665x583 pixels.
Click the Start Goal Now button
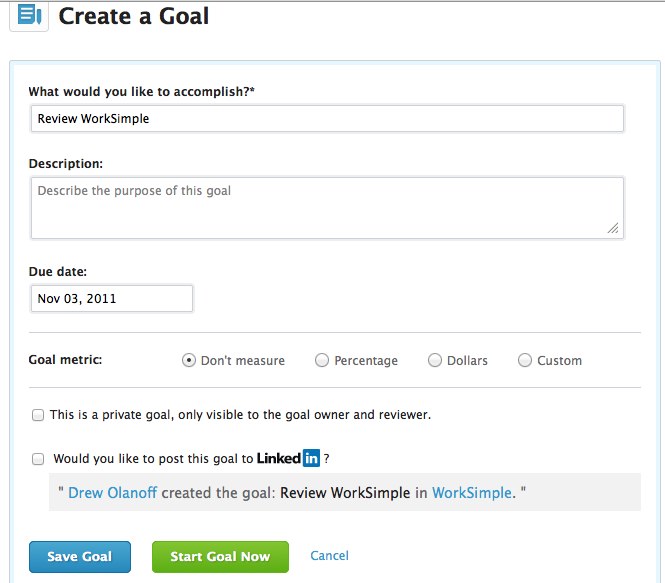coord(220,557)
